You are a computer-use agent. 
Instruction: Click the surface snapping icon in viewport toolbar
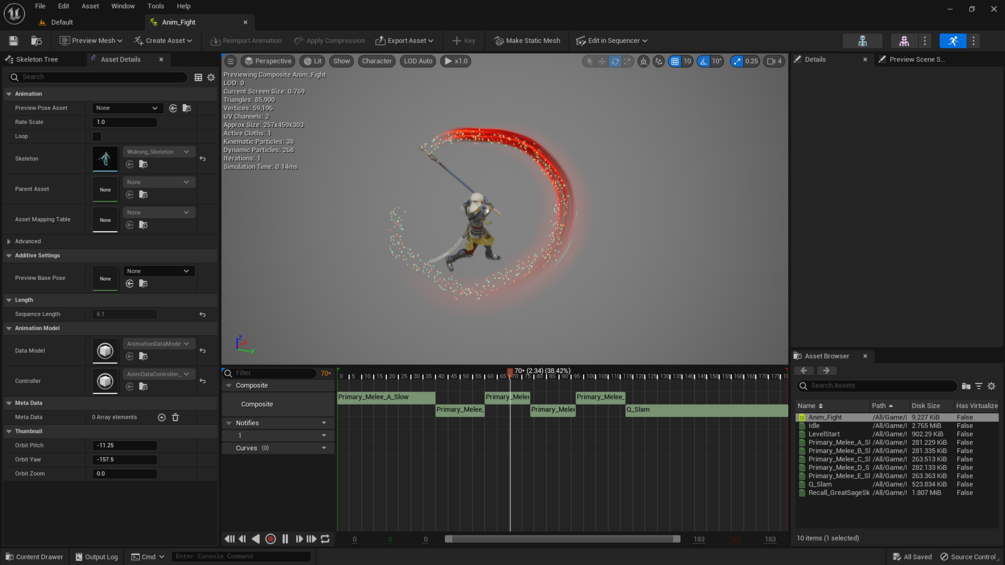659,61
